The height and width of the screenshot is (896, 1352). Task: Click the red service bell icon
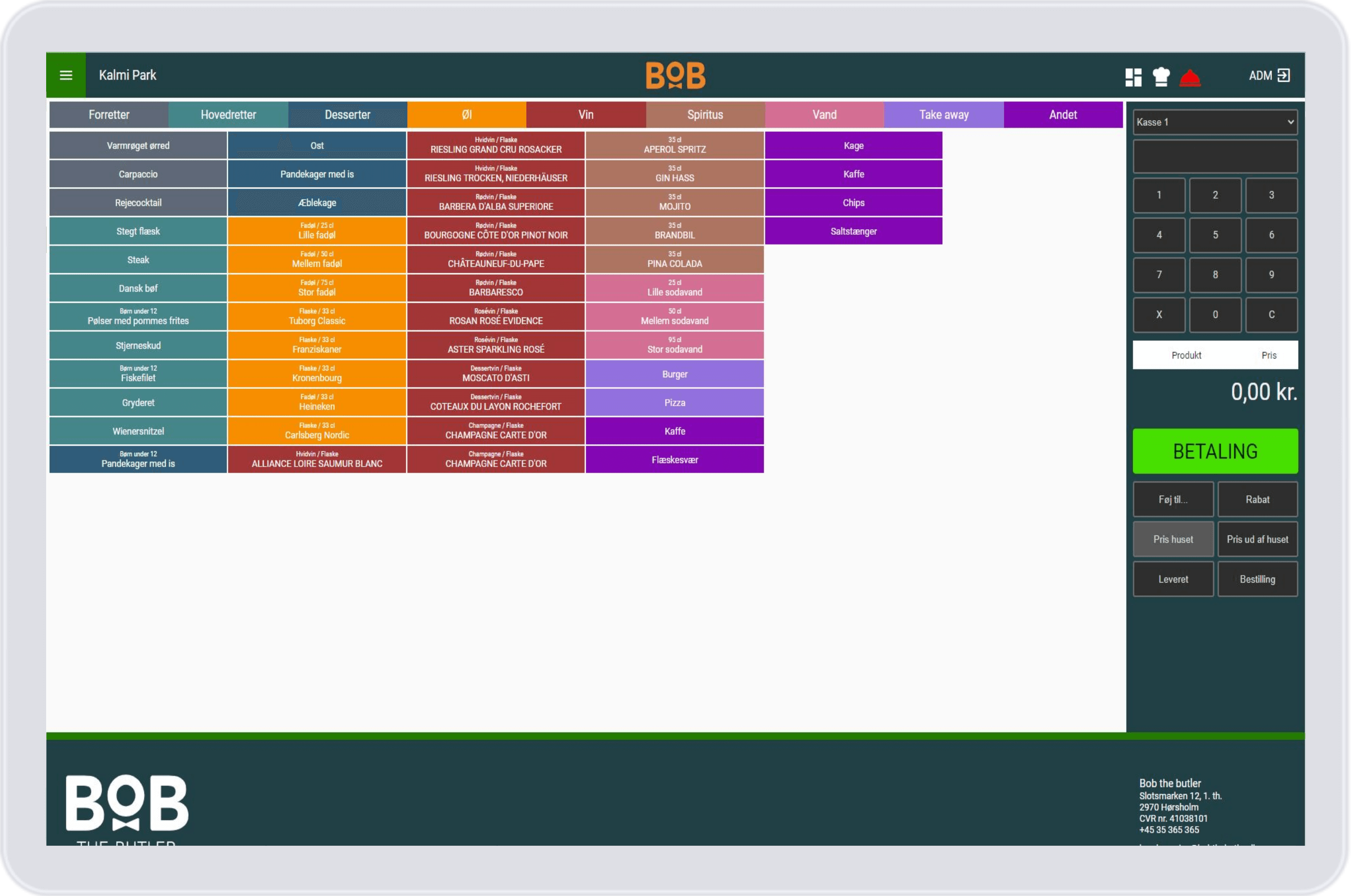point(1190,77)
